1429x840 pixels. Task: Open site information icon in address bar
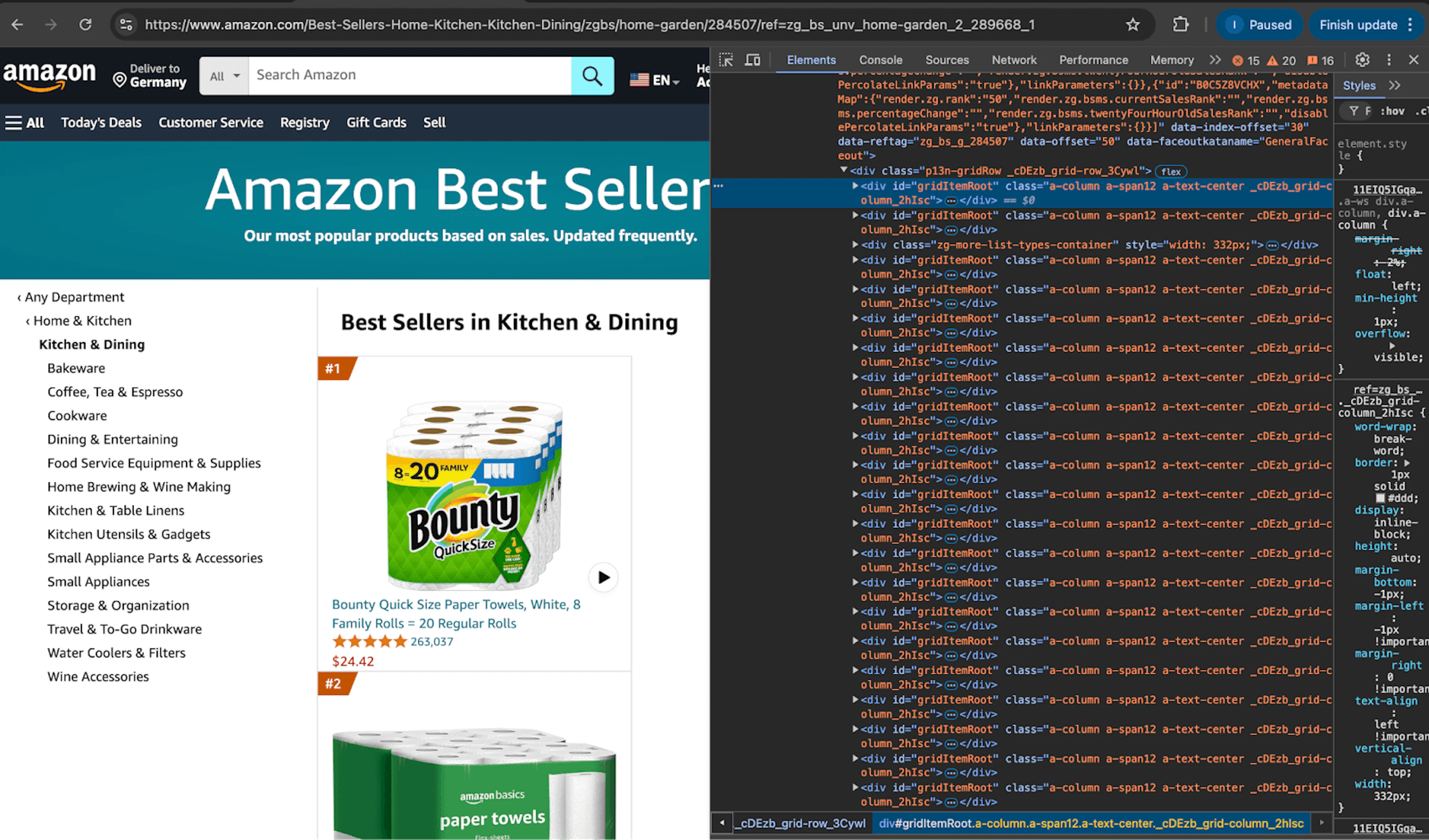tap(126, 25)
